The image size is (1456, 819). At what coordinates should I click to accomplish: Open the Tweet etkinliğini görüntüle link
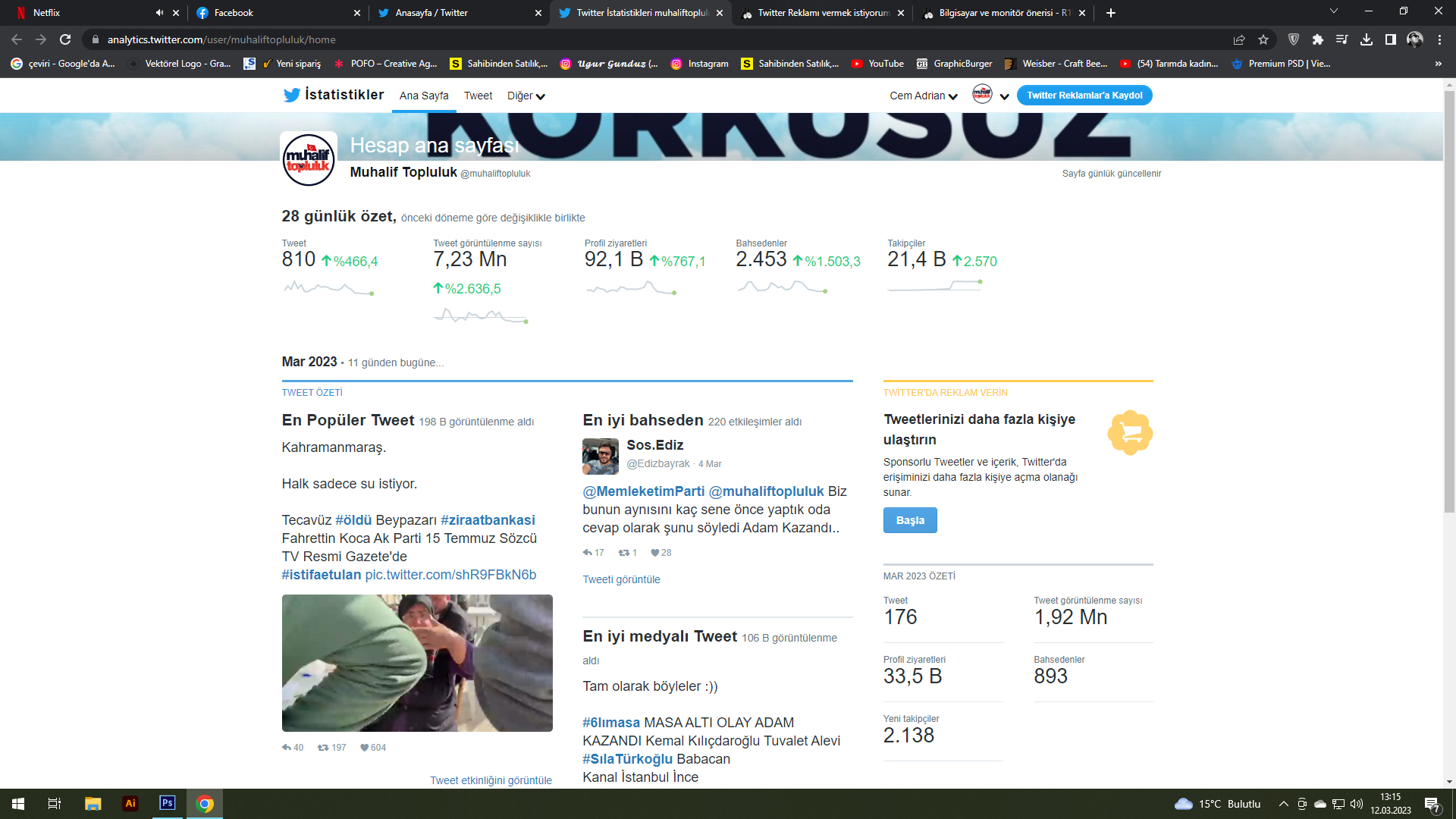491,780
